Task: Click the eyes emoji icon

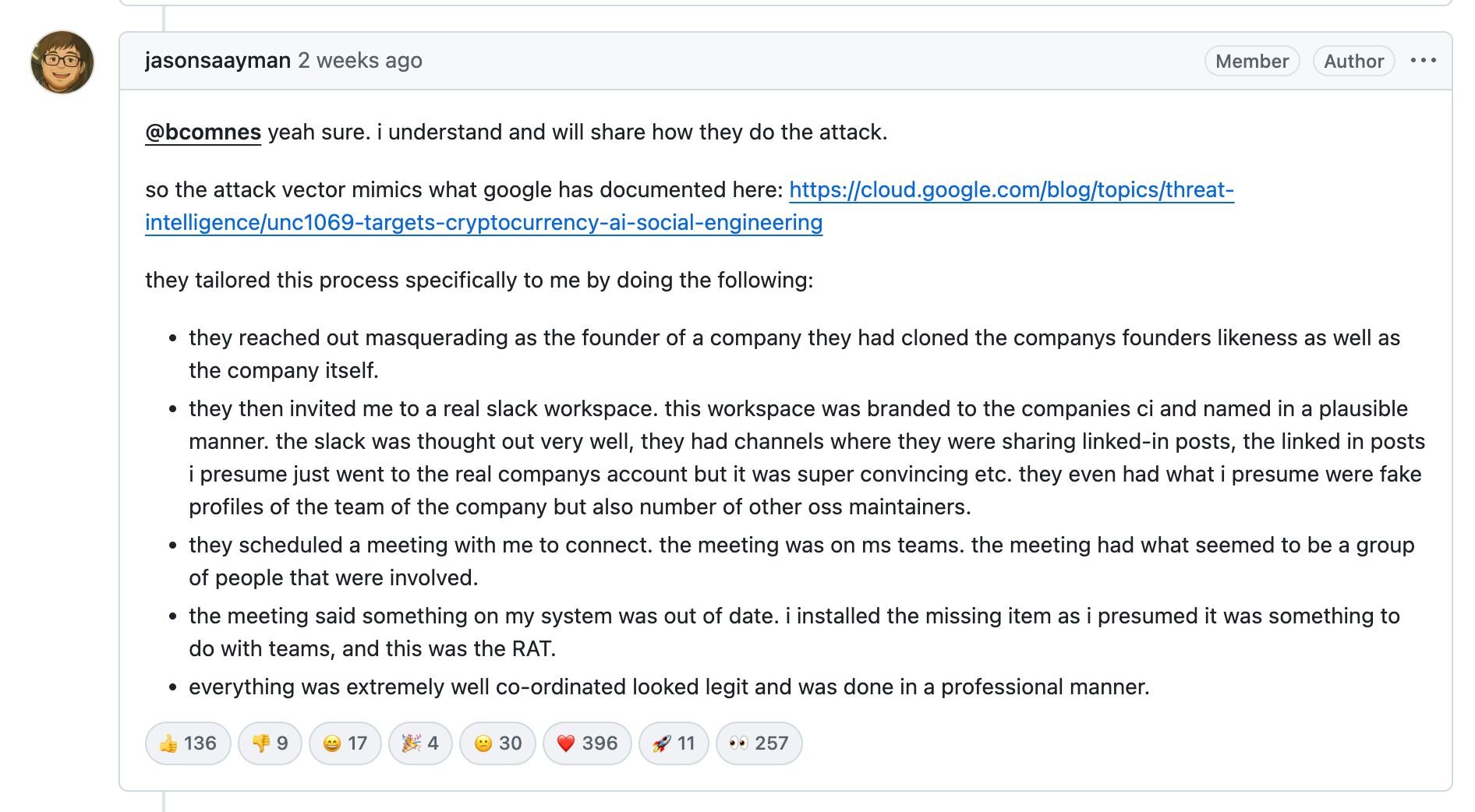Action: tap(738, 743)
